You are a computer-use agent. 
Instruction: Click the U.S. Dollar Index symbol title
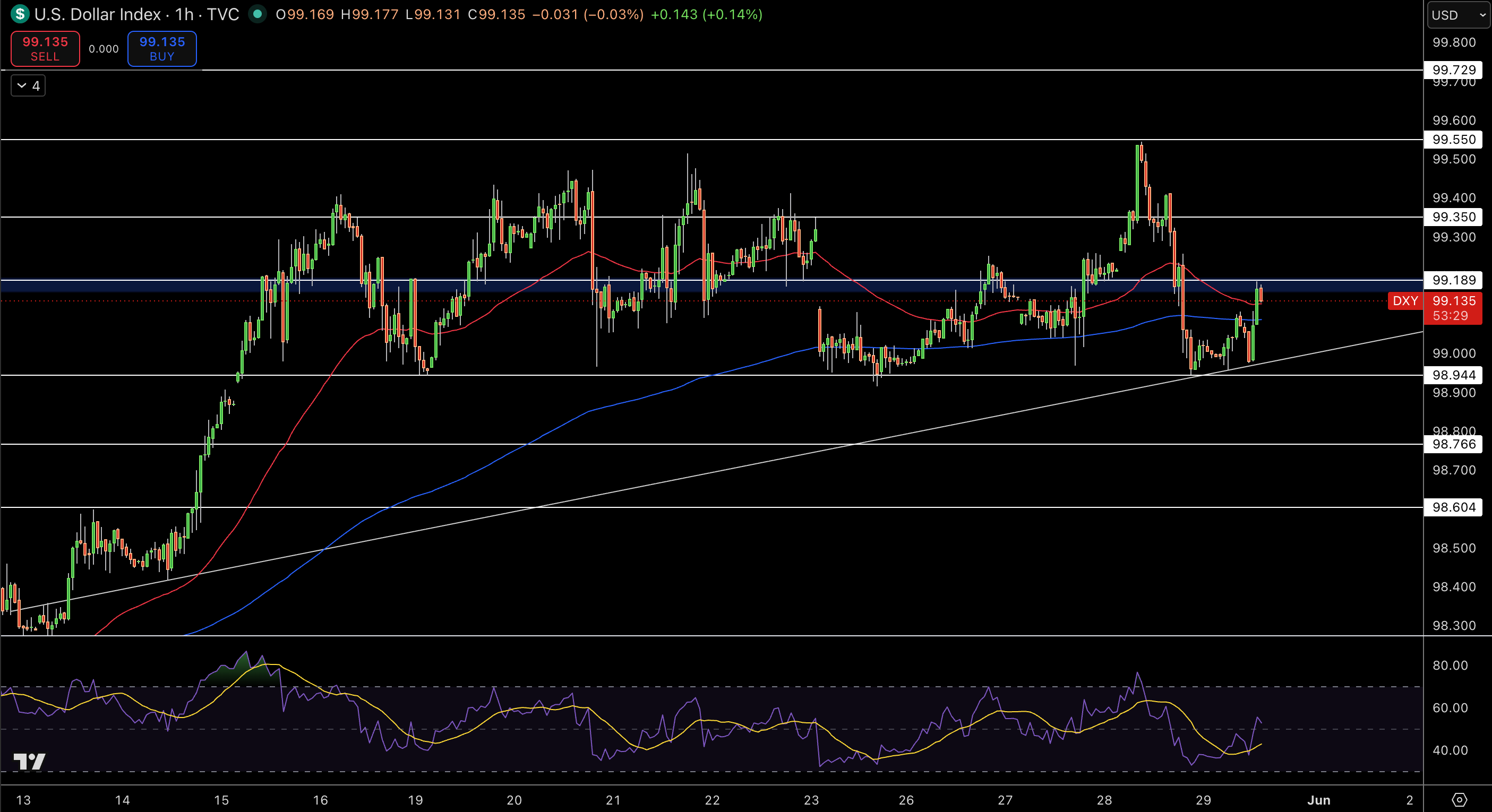[97, 14]
